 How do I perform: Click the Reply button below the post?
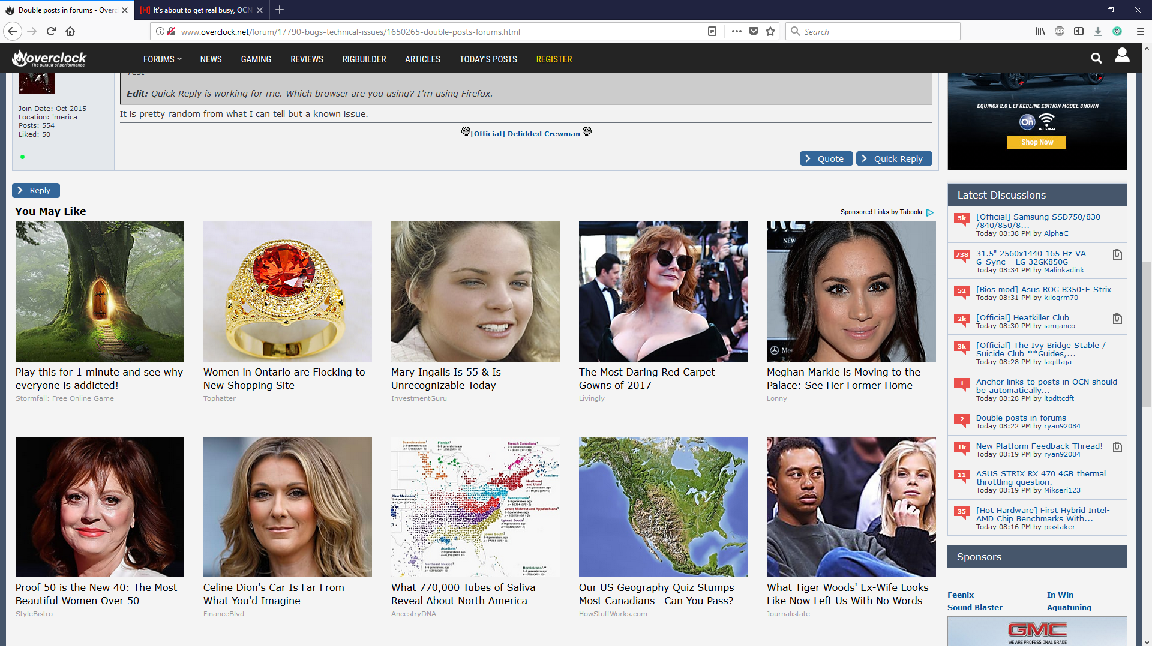point(36,190)
